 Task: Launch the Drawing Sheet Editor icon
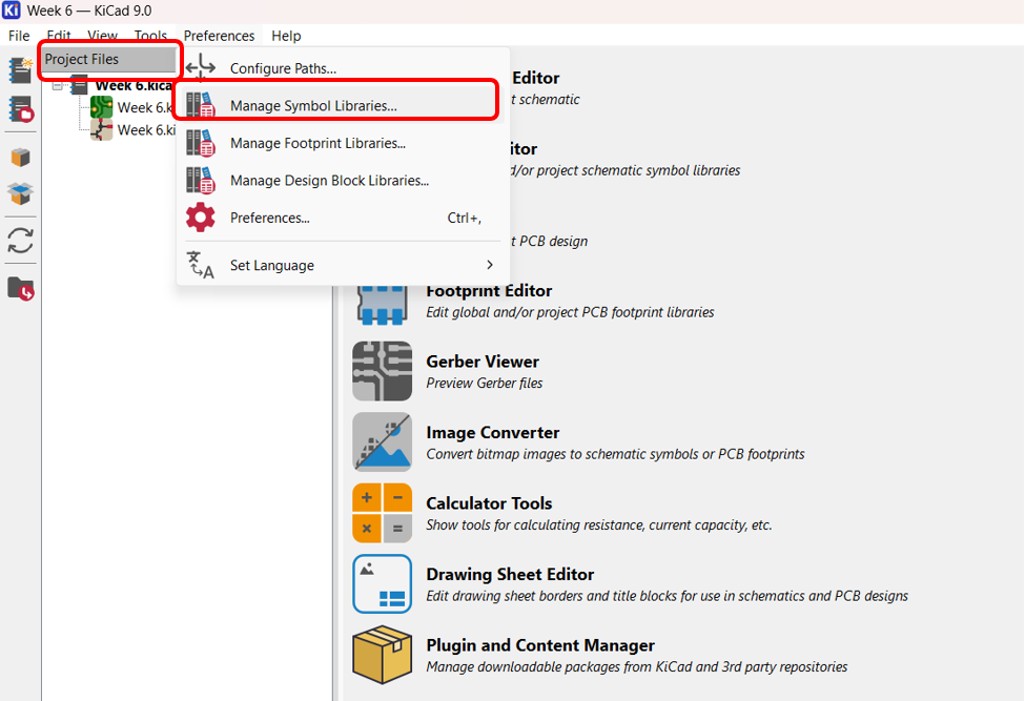[382, 584]
